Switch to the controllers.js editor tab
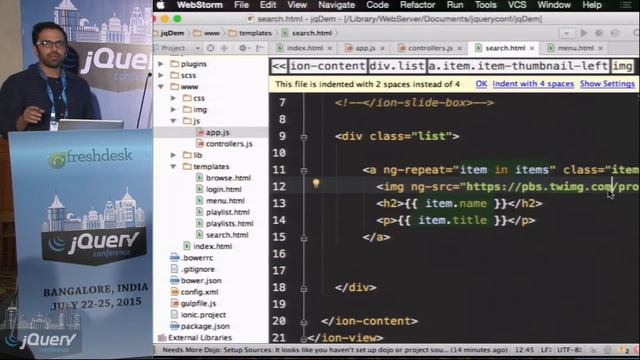The image size is (640, 360). (x=430, y=48)
